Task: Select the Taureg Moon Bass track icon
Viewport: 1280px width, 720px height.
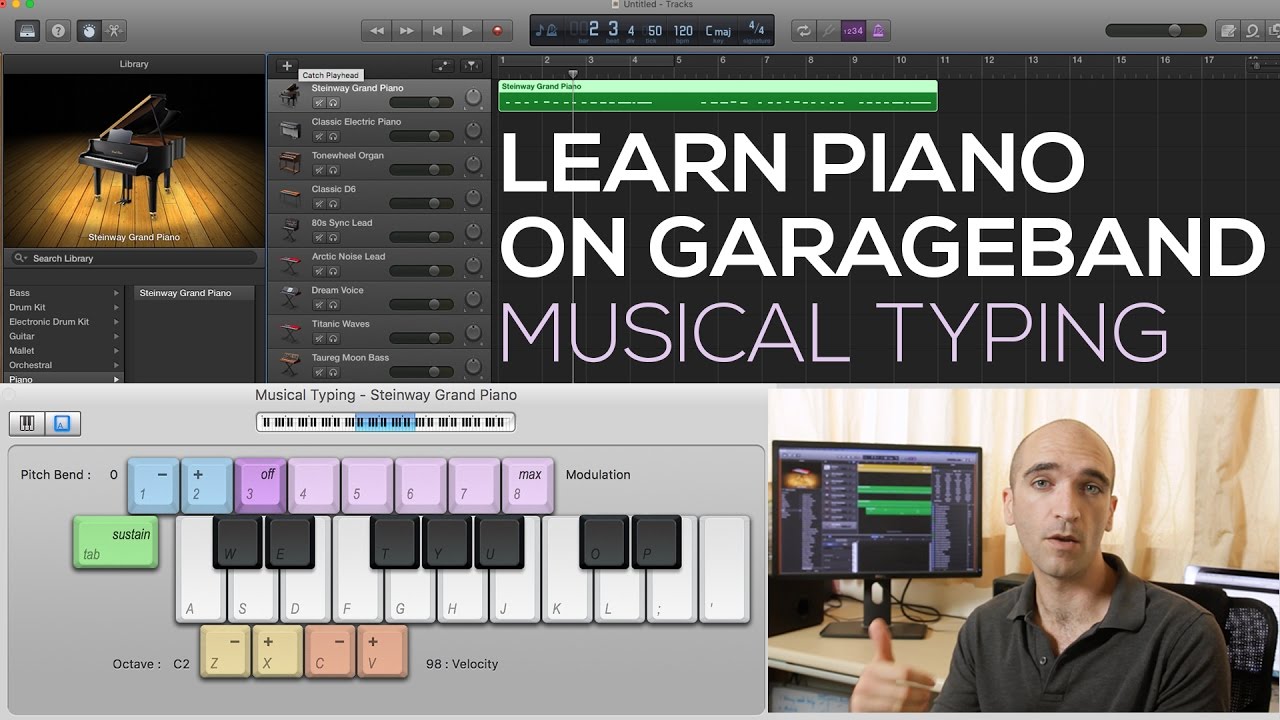Action: [290, 365]
